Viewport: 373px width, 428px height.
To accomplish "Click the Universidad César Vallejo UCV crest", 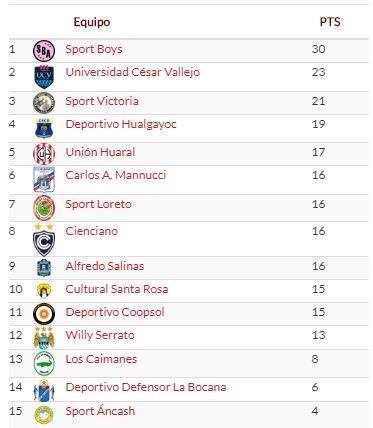I will click(44, 77).
